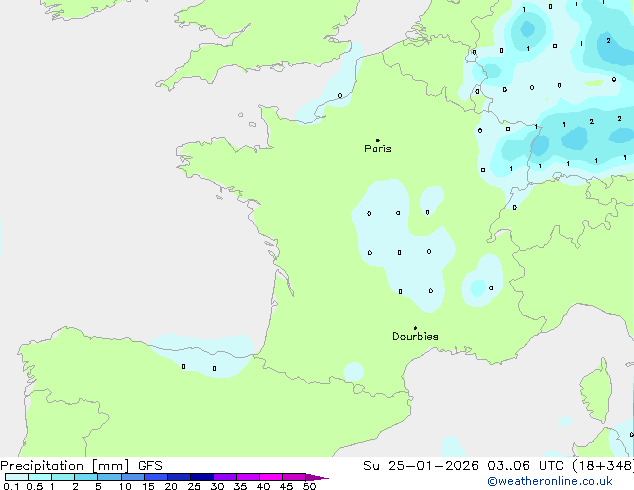Viewport: 634px width, 490px height.
Task: Click the 03..06 UTC time label
Action: click(x=525, y=466)
